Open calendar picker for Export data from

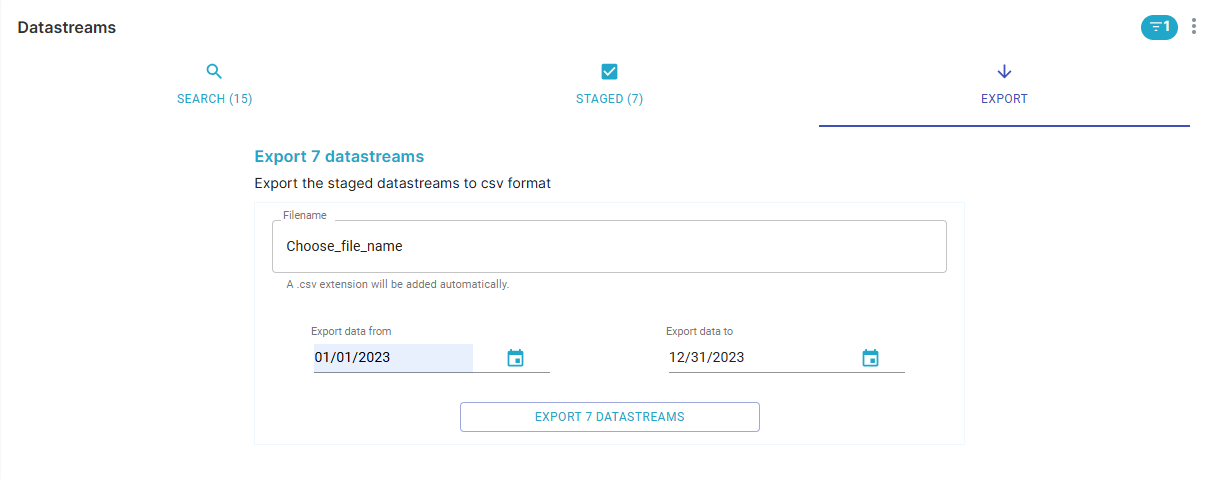(515, 358)
